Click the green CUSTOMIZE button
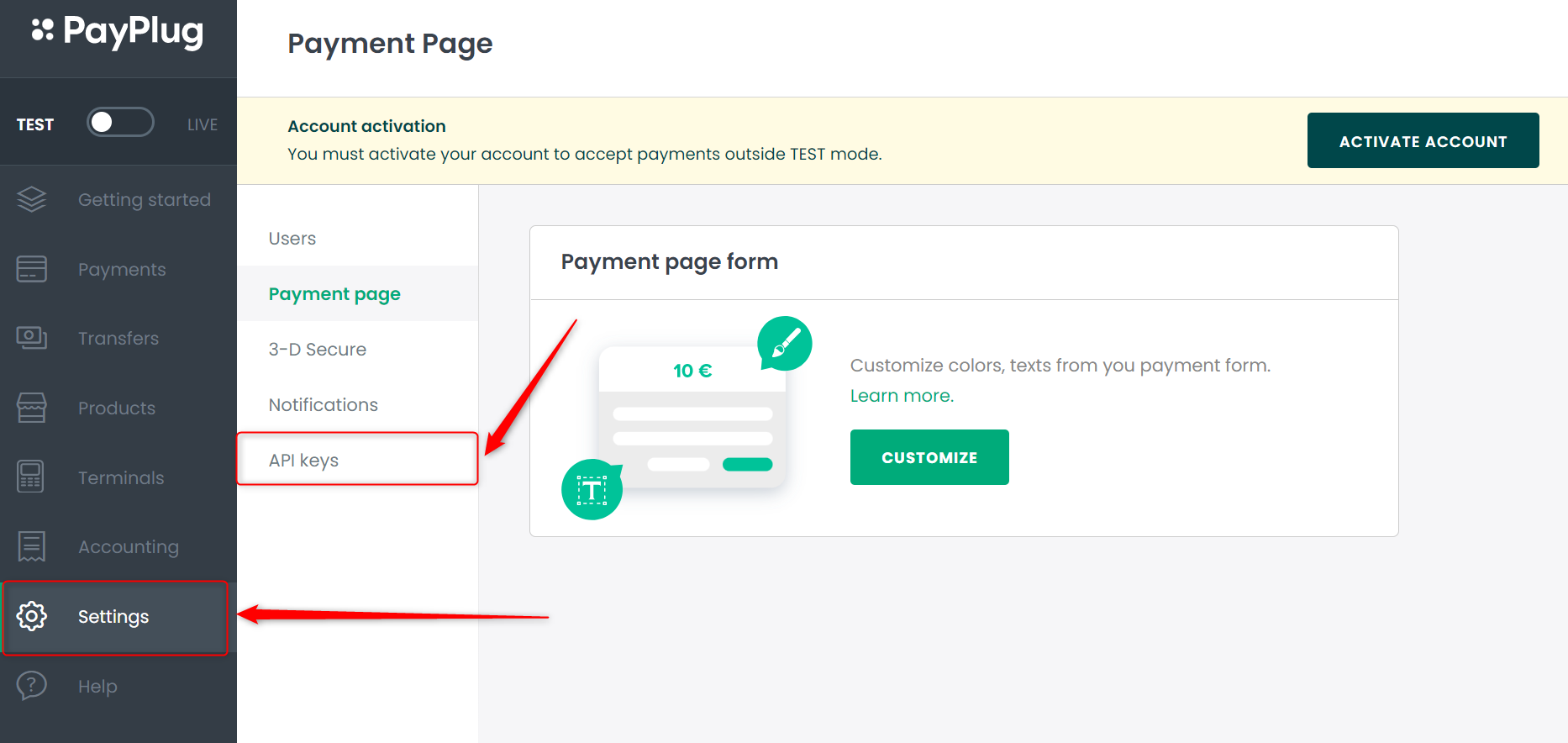This screenshot has height=743, width=1568. coord(929,457)
